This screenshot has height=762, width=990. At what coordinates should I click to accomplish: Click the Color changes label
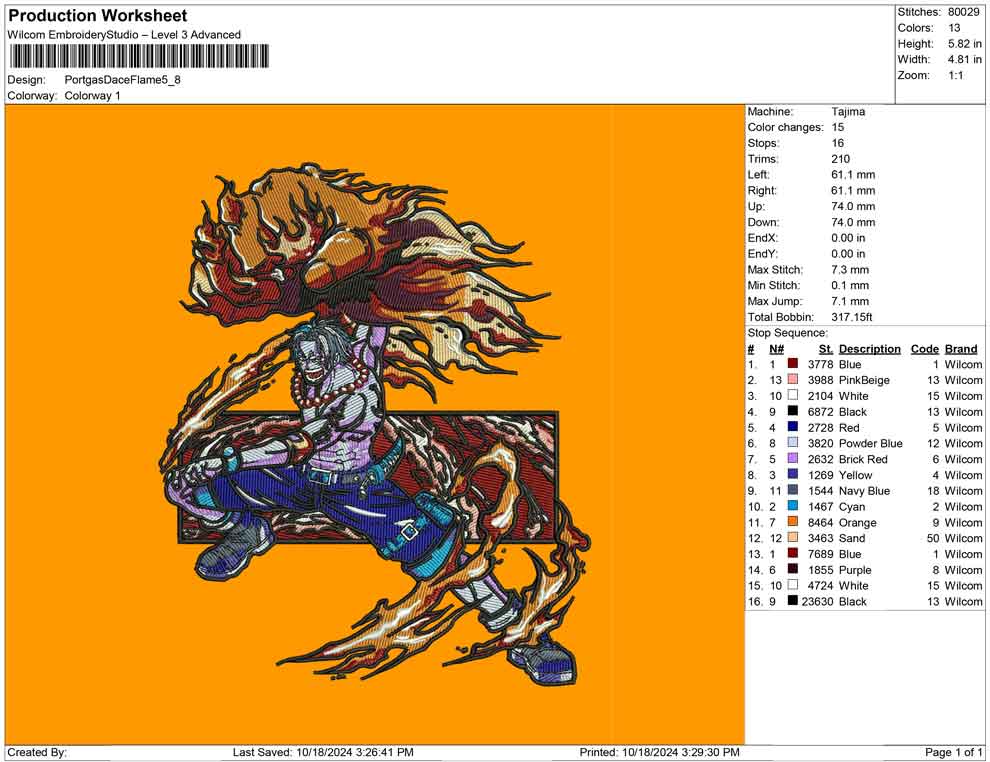tap(785, 128)
